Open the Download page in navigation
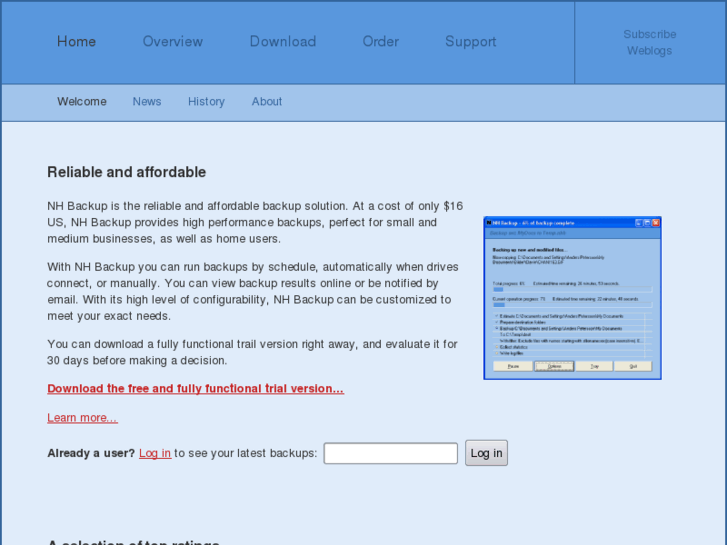This screenshot has width=727, height=545. click(x=283, y=42)
